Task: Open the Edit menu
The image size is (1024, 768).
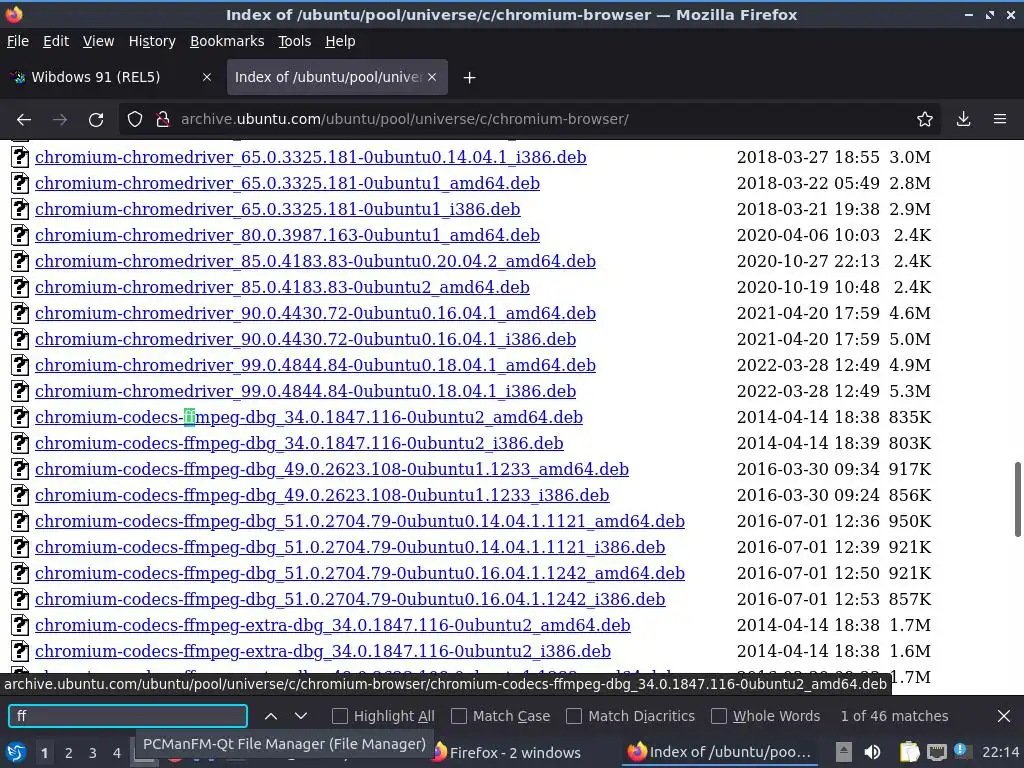Action: point(56,41)
